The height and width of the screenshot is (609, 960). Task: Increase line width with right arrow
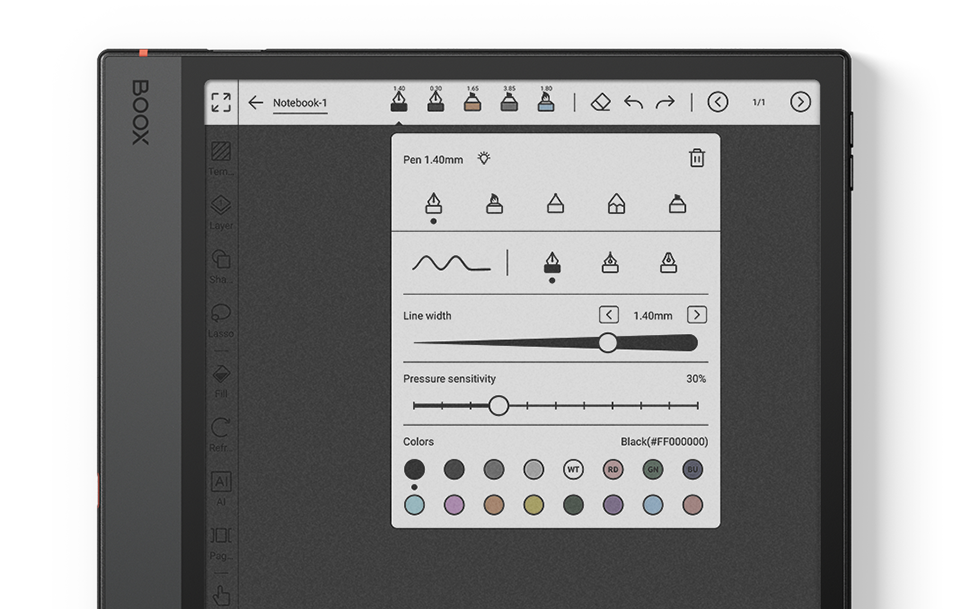(x=697, y=315)
